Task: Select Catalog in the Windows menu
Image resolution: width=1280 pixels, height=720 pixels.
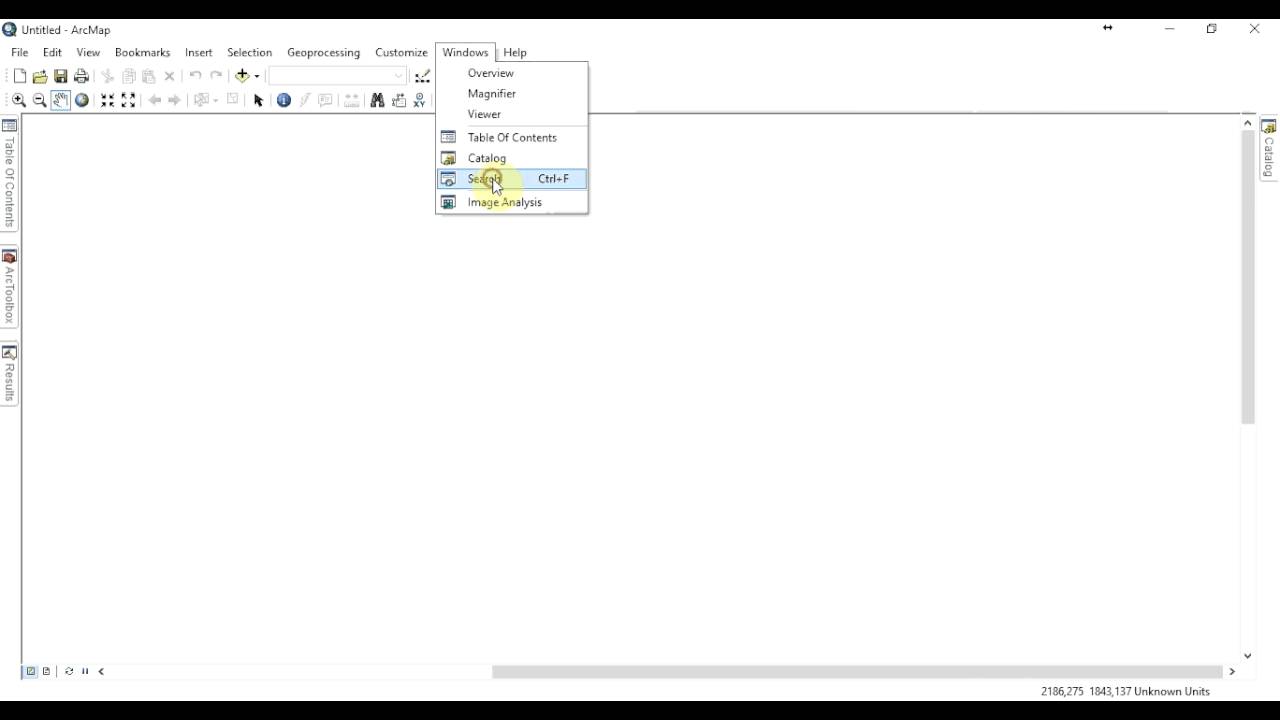Action: pos(512,158)
